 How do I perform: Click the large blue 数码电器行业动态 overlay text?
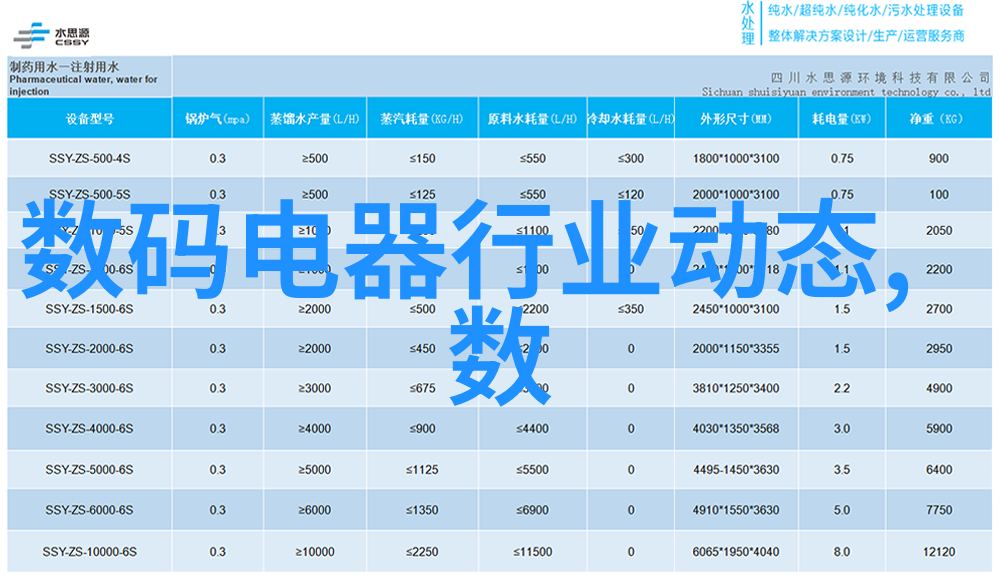click(462, 250)
